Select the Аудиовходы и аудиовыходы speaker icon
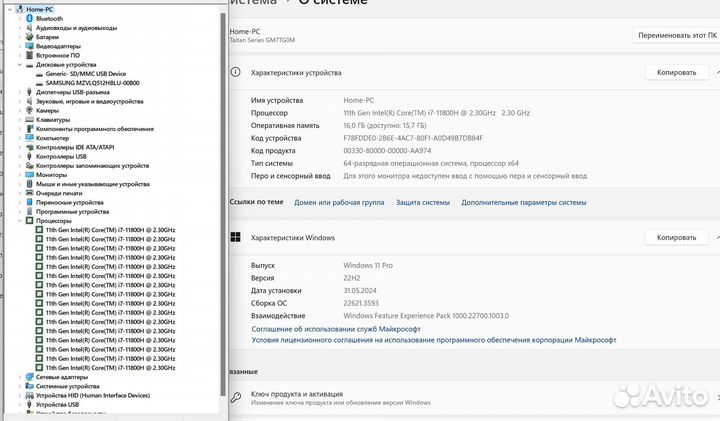This screenshot has width=720, height=421. point(29,28)
